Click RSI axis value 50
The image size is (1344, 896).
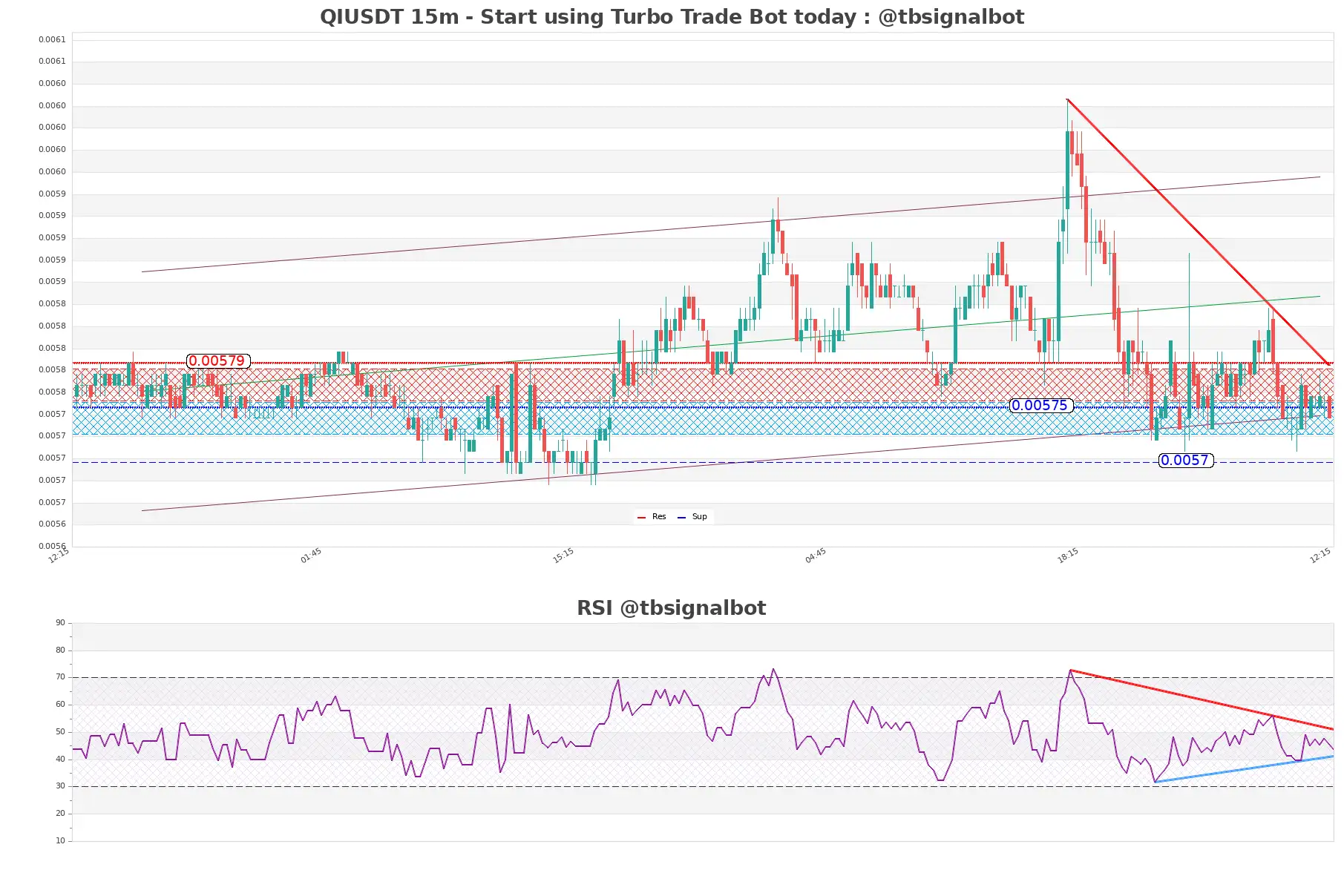coord(60,732)
